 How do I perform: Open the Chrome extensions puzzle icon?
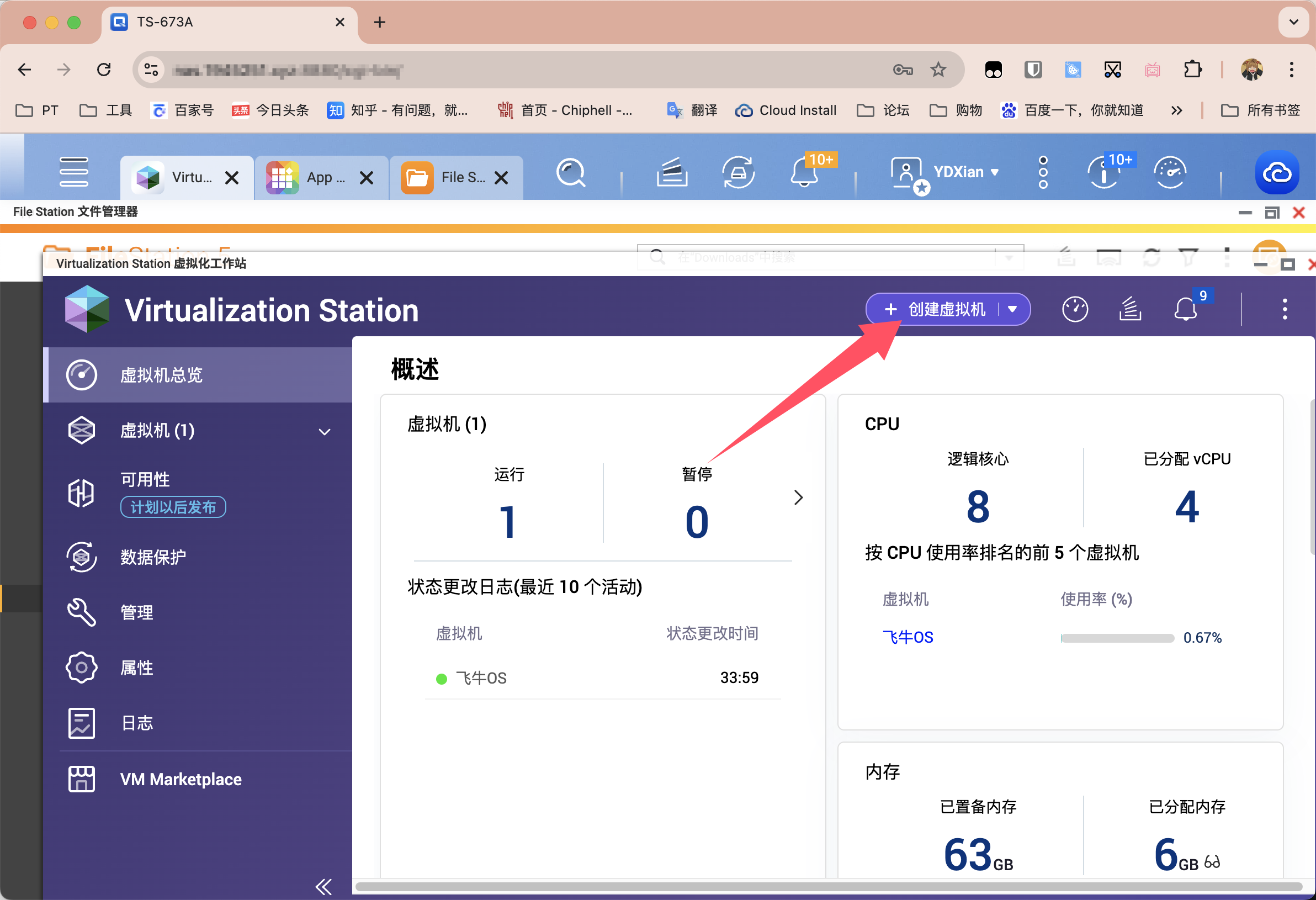click(x=1192, y=70)
